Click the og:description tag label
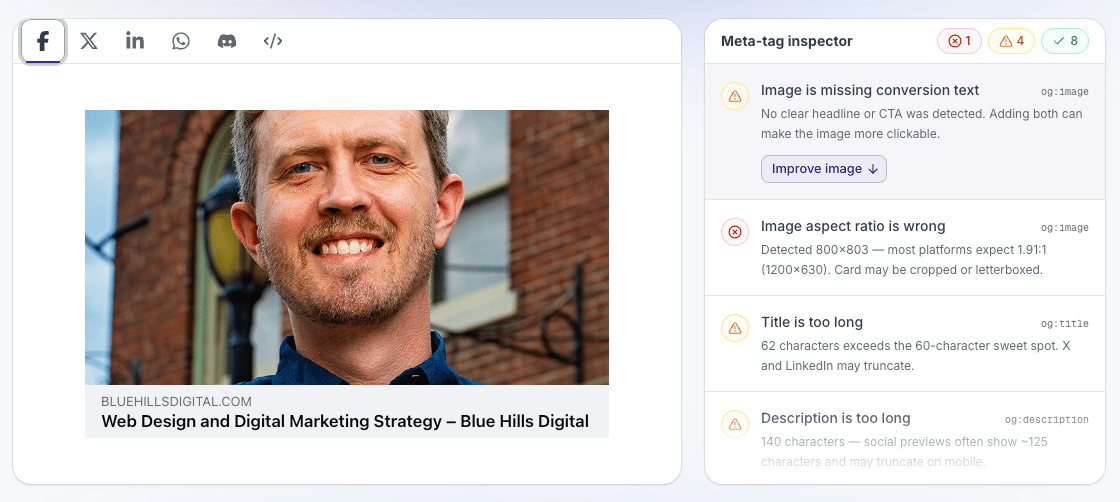This screenshot has width=1120, height=502. [x=1046, y=420]
